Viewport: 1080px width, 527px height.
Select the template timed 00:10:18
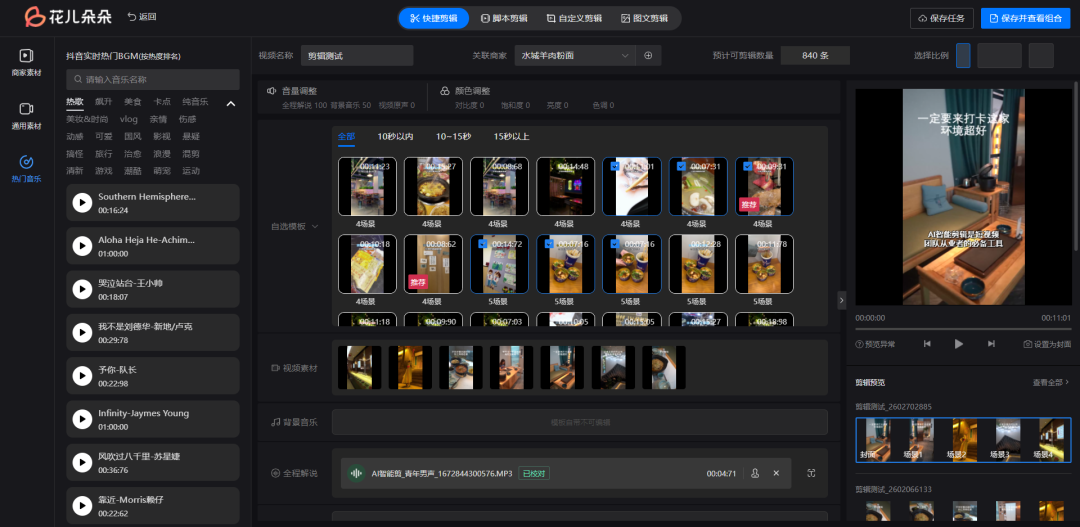coord(367,264)
